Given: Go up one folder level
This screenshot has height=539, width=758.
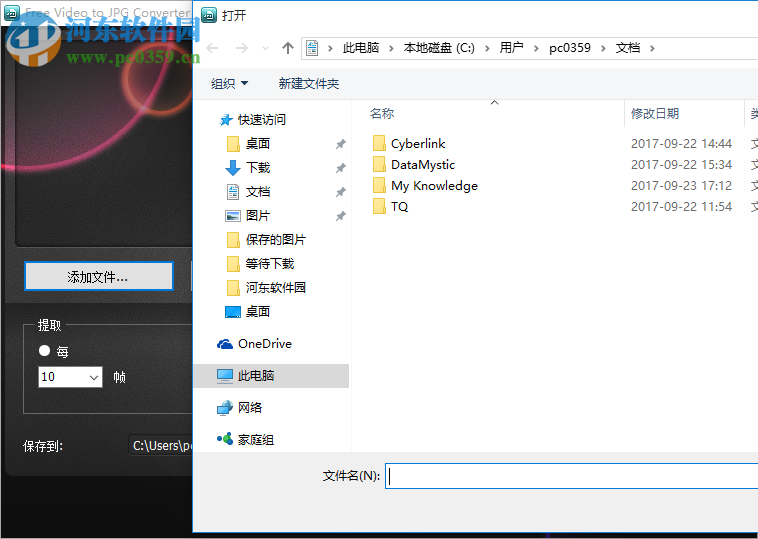Looking at the screenshot, I should [288, 48].
